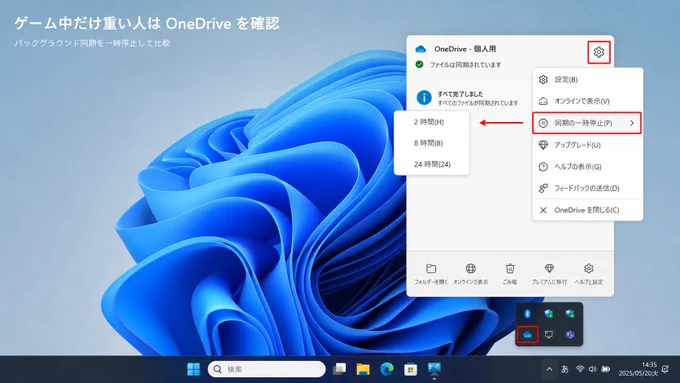Click the OneDrive cloud icon in tray overflow

(527, 334)
